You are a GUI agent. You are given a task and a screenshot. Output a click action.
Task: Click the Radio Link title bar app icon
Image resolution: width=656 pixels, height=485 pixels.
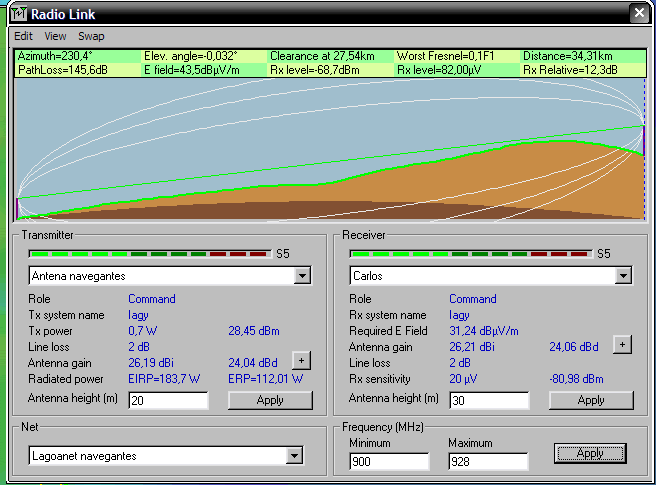pyautogui.click(x=18, y=13)
